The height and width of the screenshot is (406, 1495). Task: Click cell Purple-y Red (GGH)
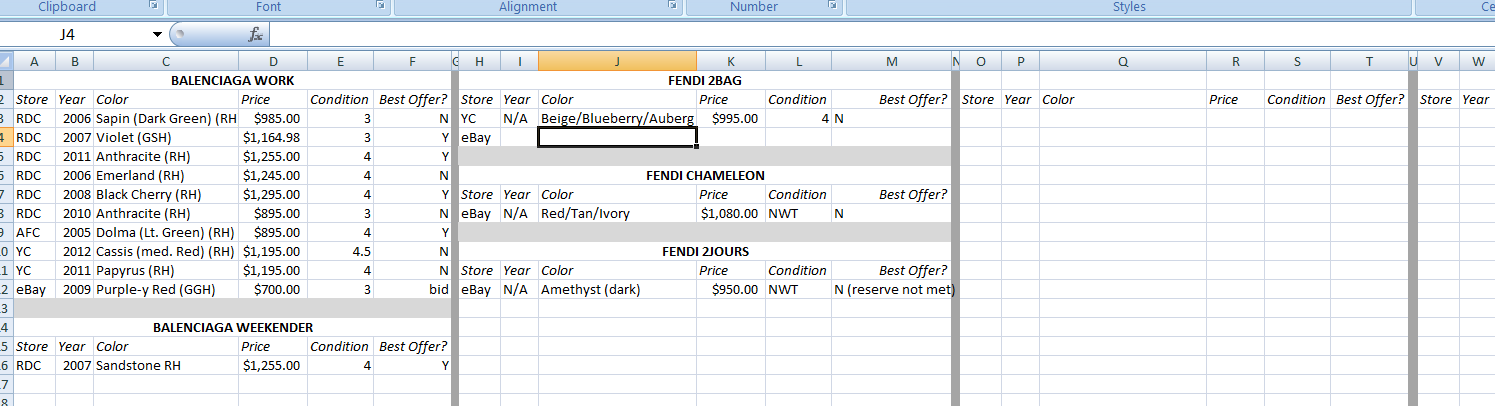point(166,289)
